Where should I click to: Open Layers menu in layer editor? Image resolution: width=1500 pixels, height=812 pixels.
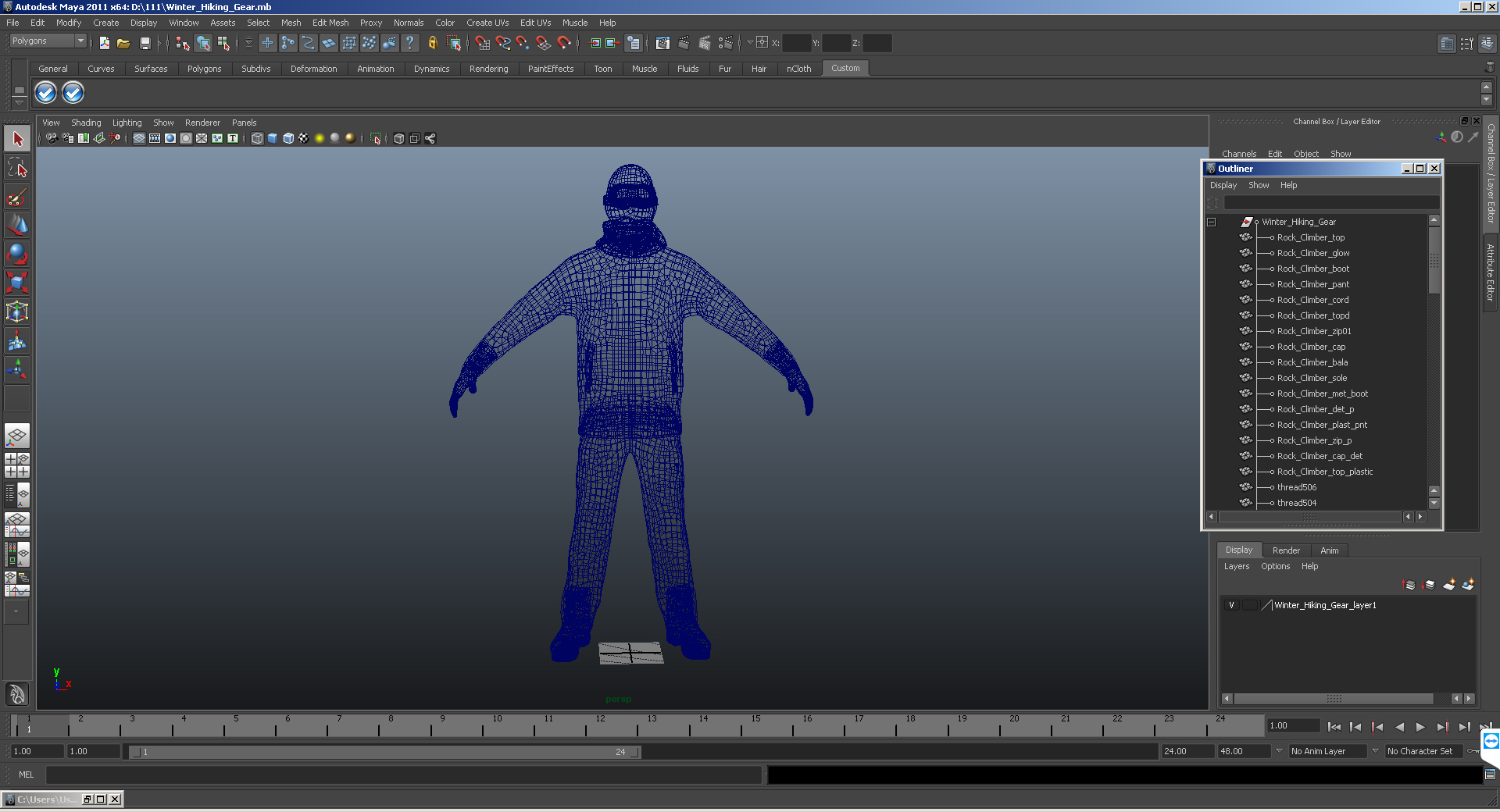tap(1237, 566)
